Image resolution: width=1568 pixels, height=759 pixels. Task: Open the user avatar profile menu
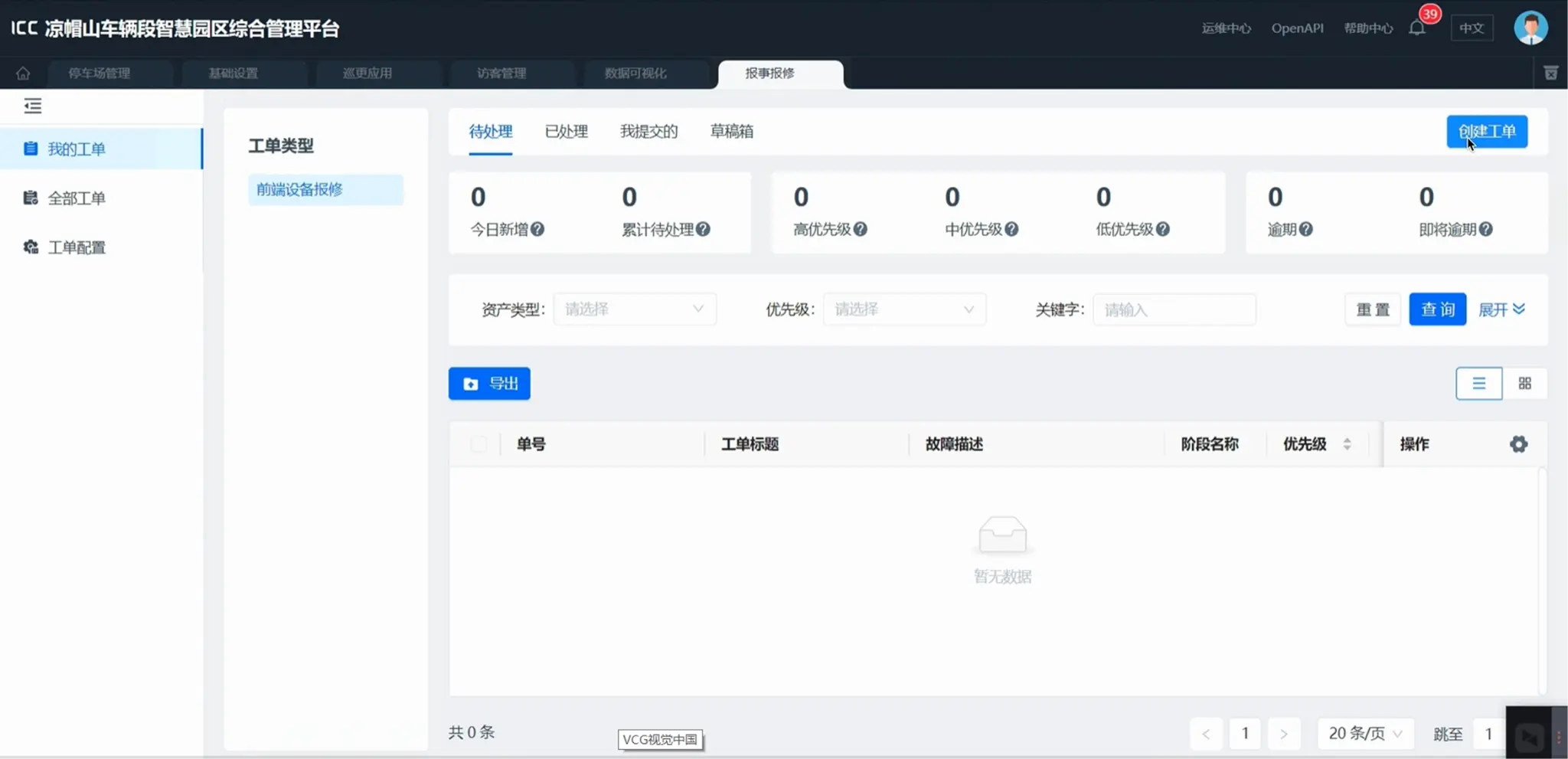(1530, 28)
